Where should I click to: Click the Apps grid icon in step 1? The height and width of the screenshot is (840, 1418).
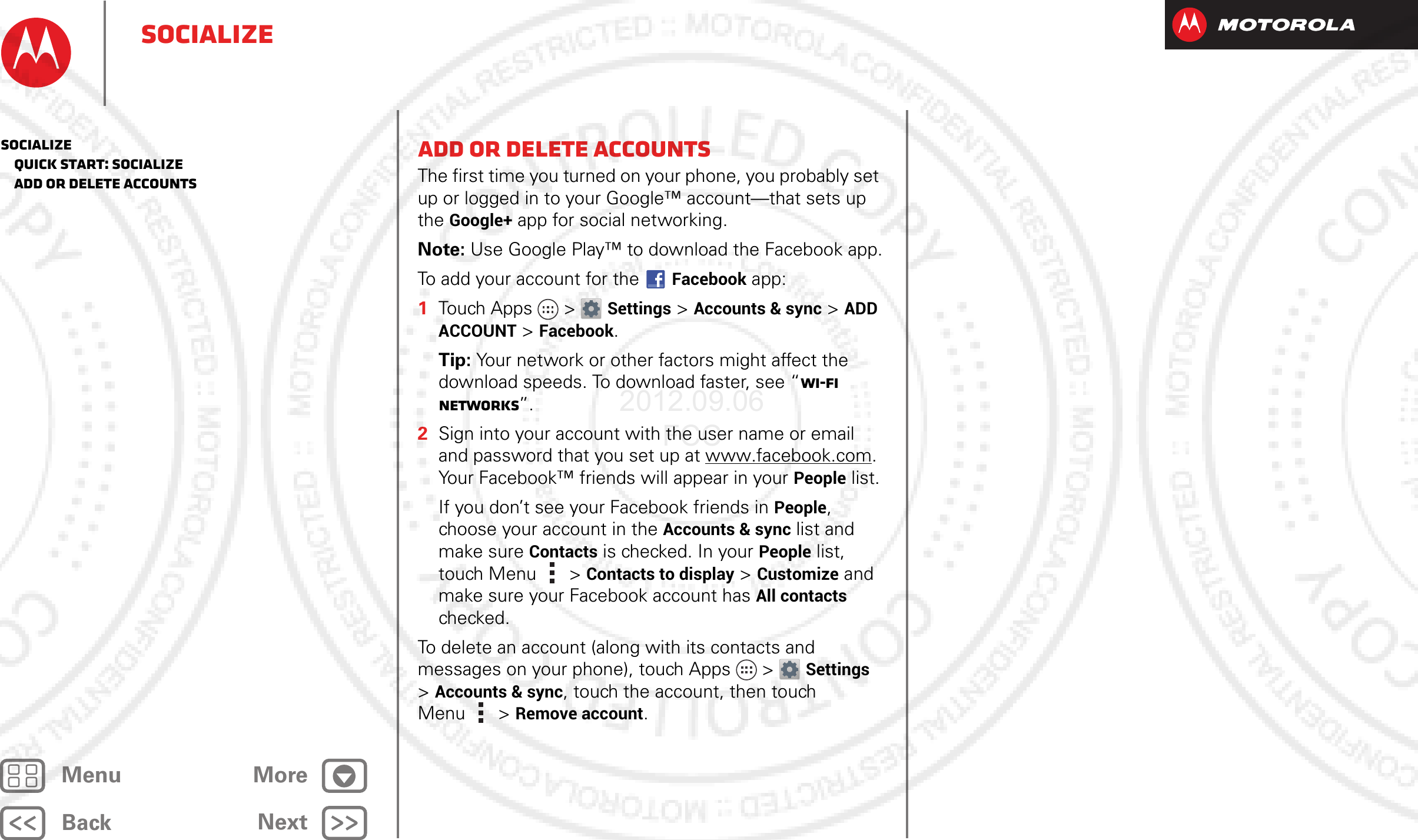(548, 311)
